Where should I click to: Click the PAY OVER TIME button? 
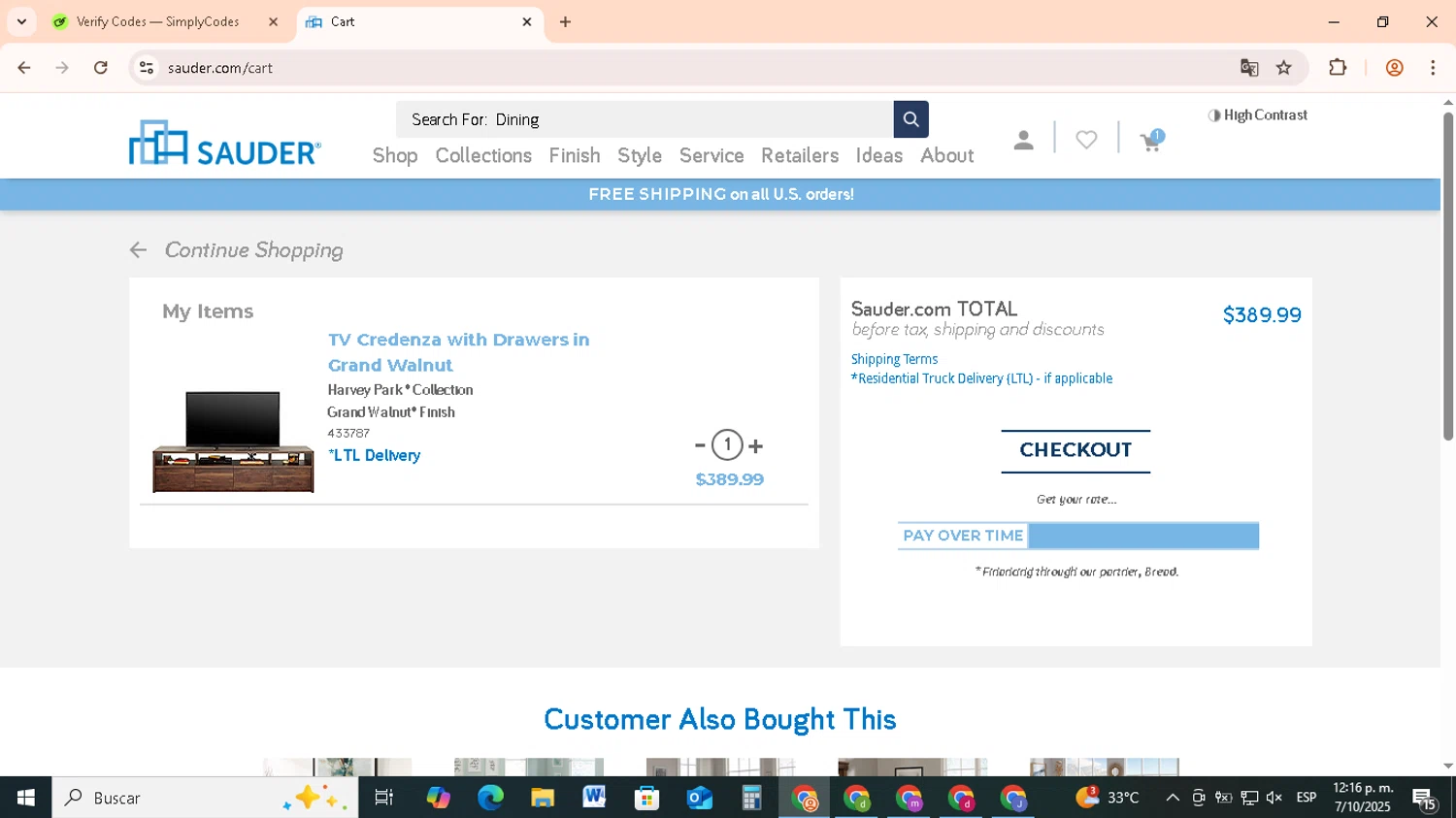(1078, 536)
